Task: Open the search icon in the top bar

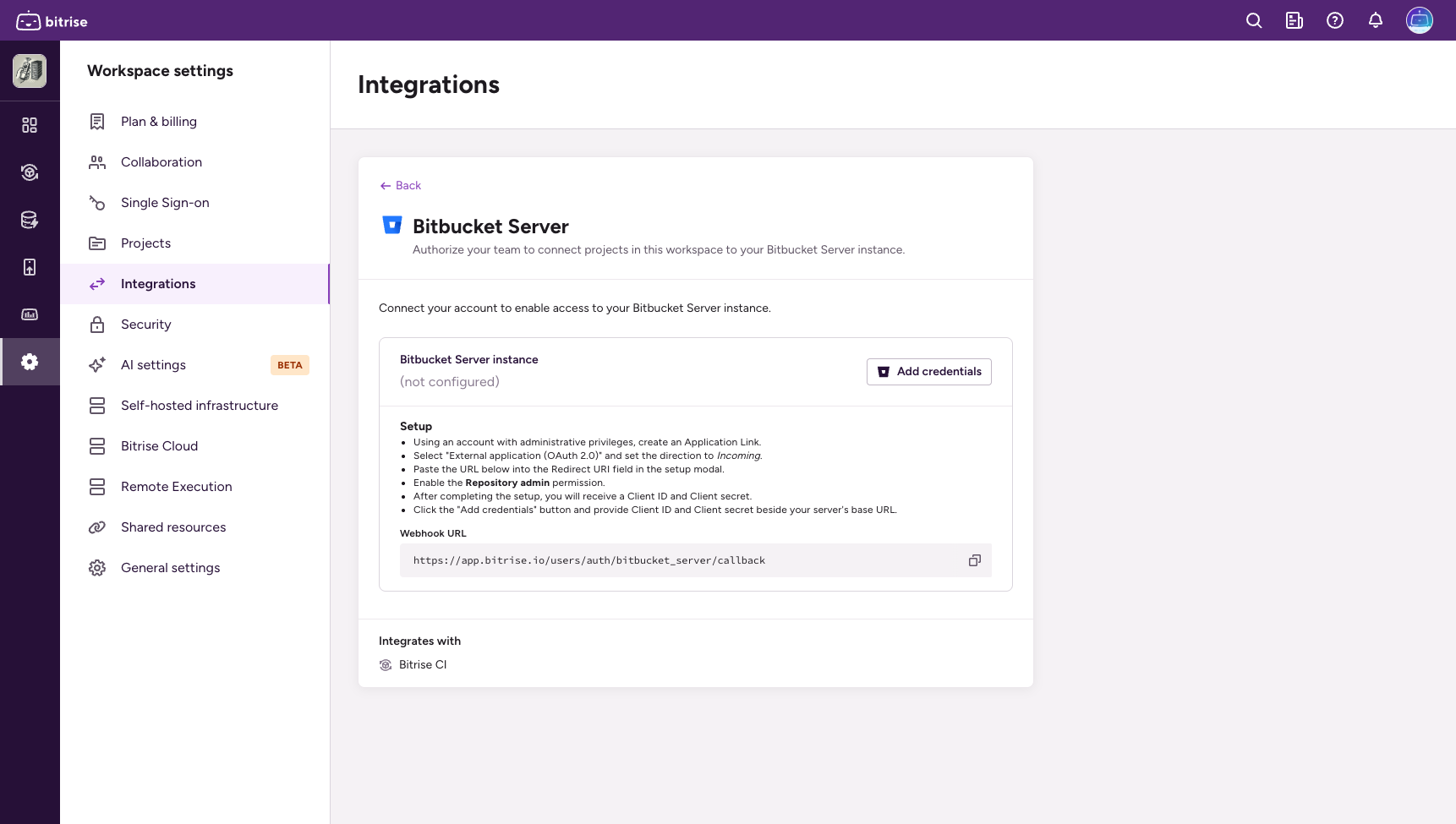Action: click(1254, 20)
